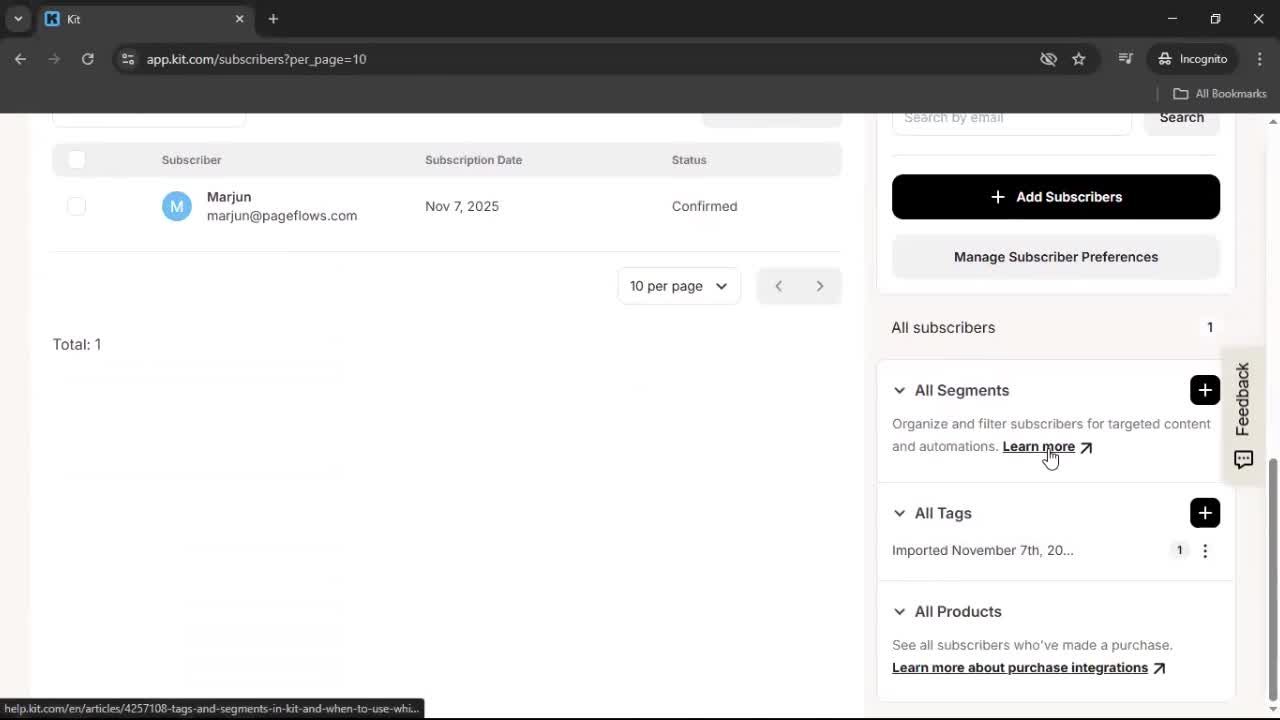Click the previous page arrow
Image resolution: width=1280 pixels, height=720 pixels.
pyautogui.click(x=778, y=286)
